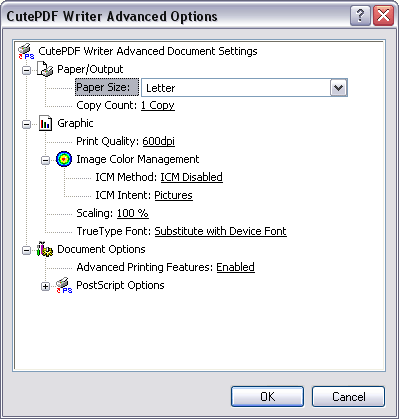This screenshot has height=419, width=399.
Task: Close the Advanced Options dialog
Action: point(383,15)
